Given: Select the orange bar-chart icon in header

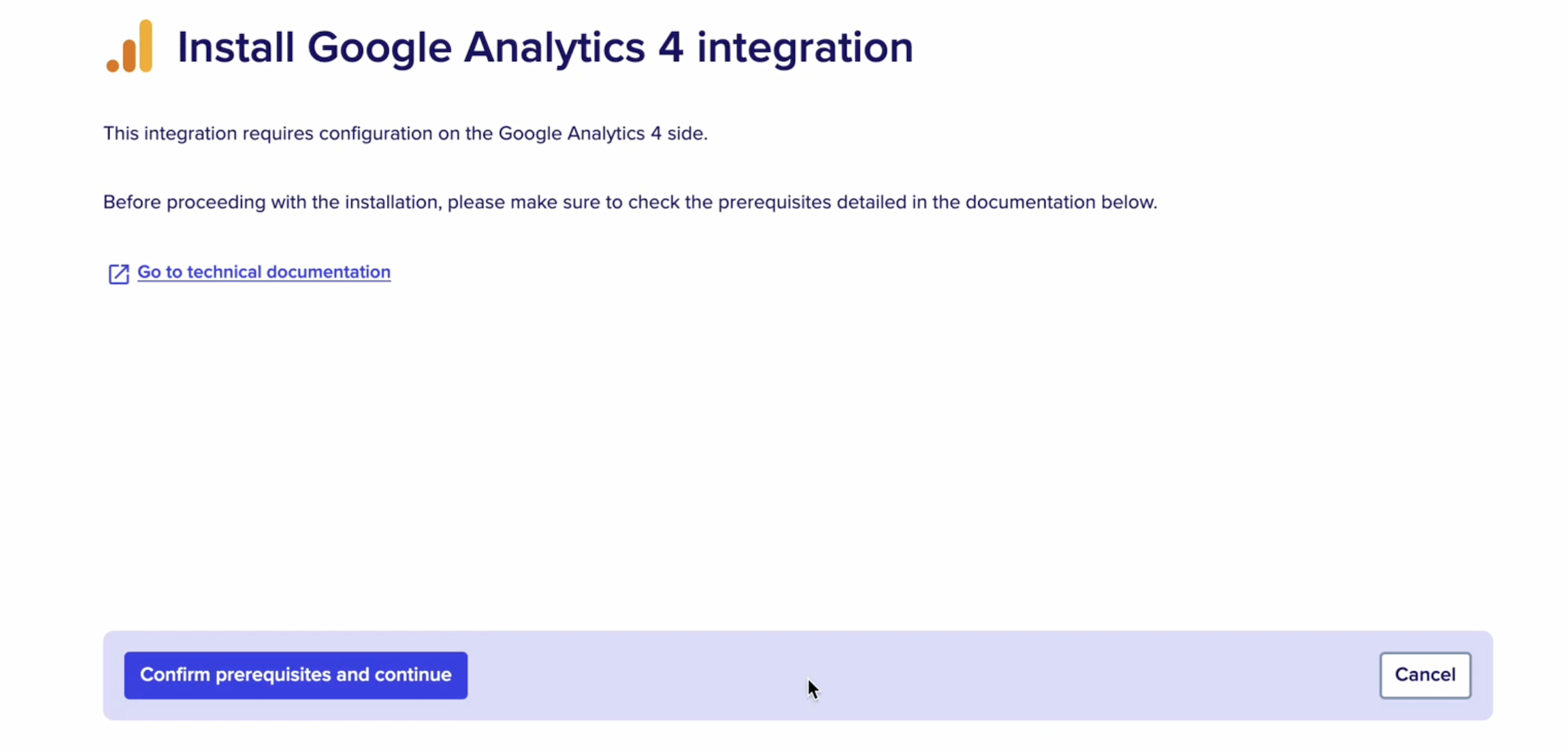Looking at the screenshot, I should (129, 46).
